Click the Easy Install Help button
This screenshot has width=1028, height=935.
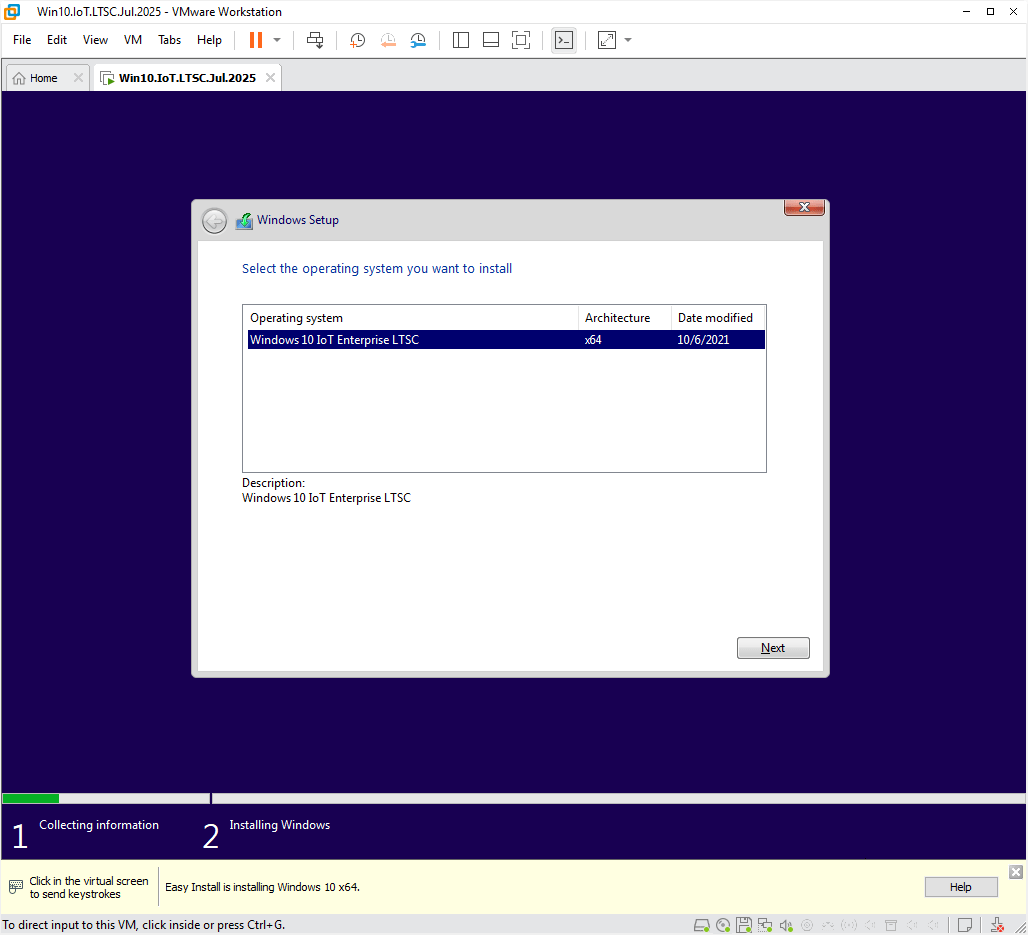click(x=960, y=887)
